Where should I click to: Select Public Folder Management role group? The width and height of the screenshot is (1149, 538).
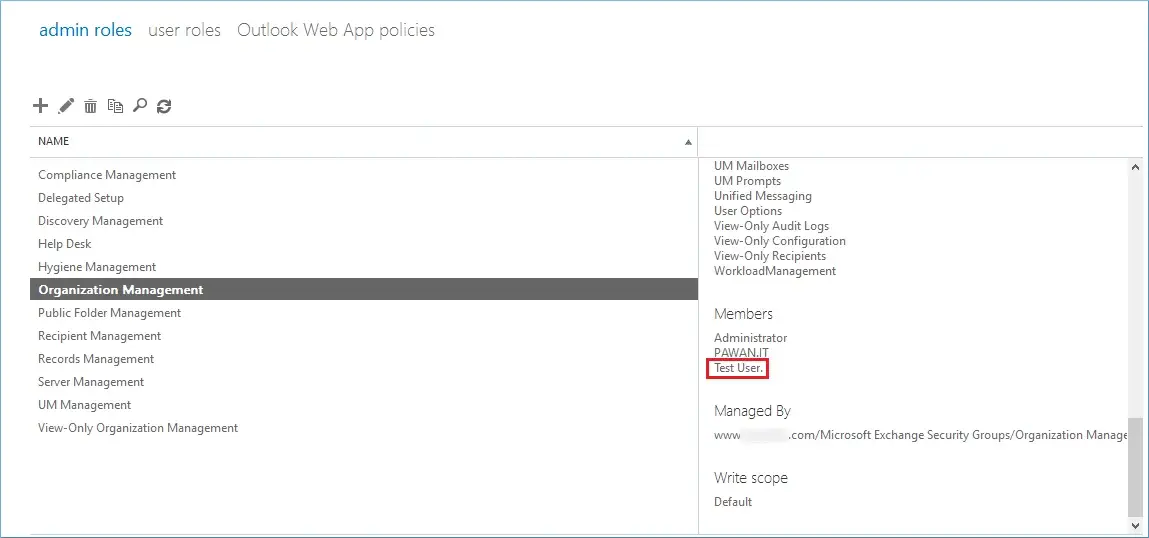tap(364, 313)
